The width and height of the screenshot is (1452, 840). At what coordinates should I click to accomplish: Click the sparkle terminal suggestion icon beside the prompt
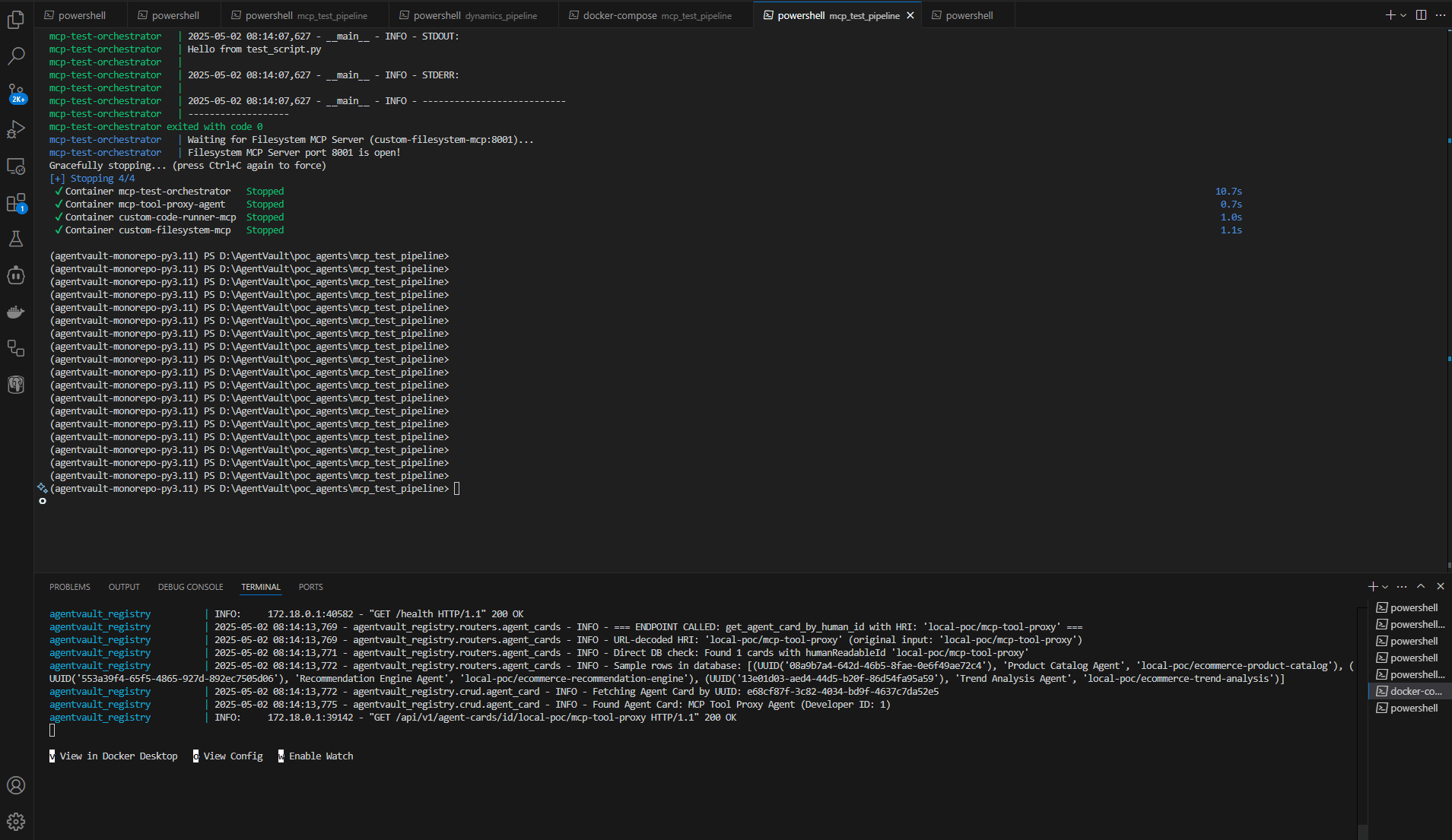point(42,488)
